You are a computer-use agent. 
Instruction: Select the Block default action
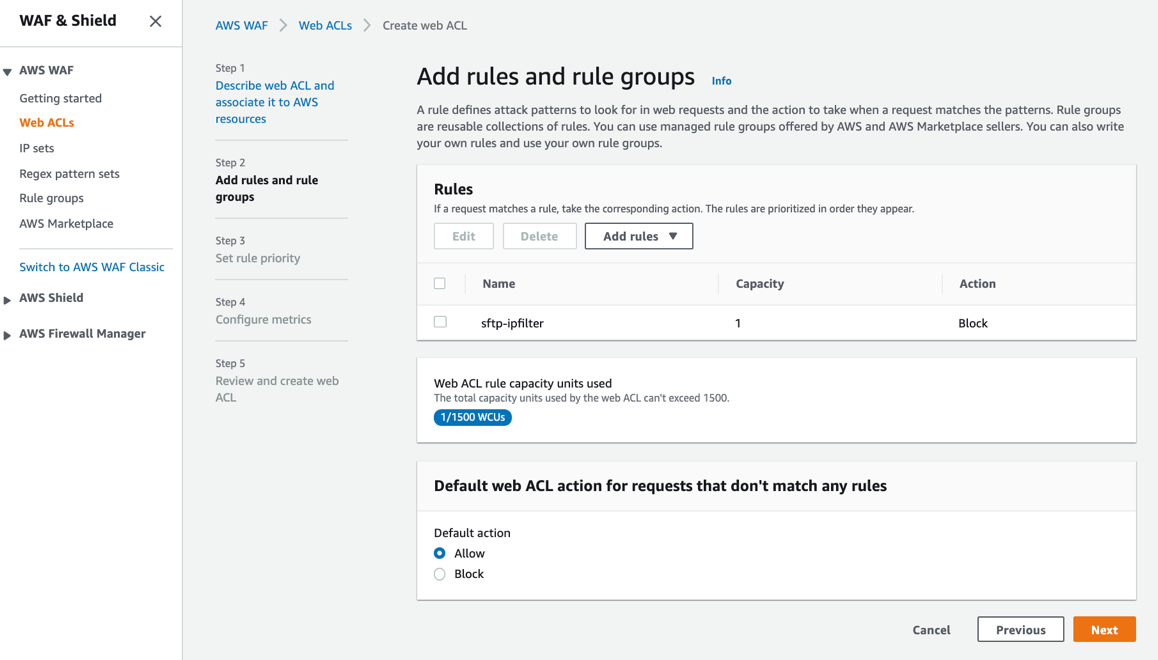439,573
